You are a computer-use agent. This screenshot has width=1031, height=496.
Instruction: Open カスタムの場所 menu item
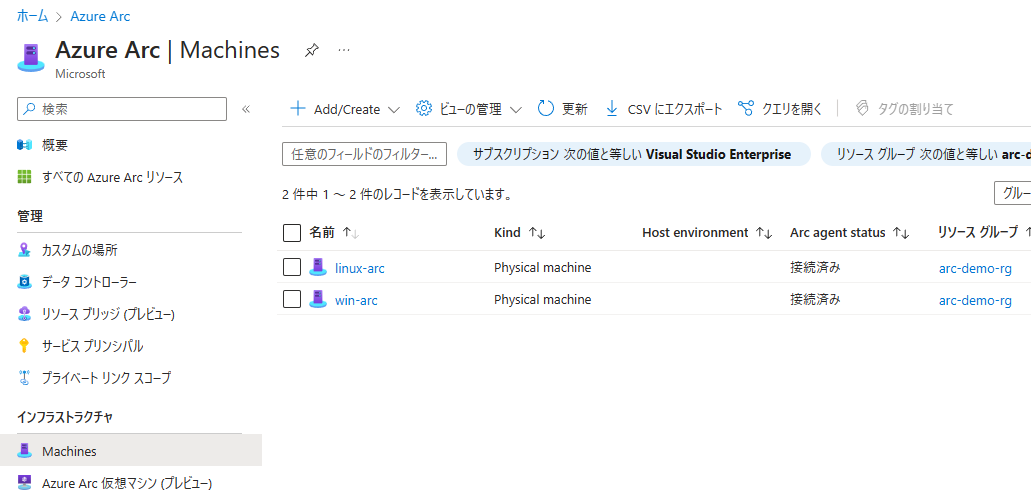80,250
